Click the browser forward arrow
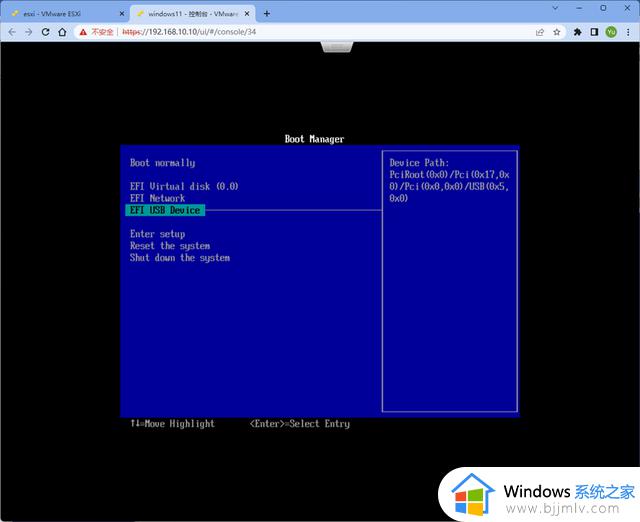 (28, 32)
